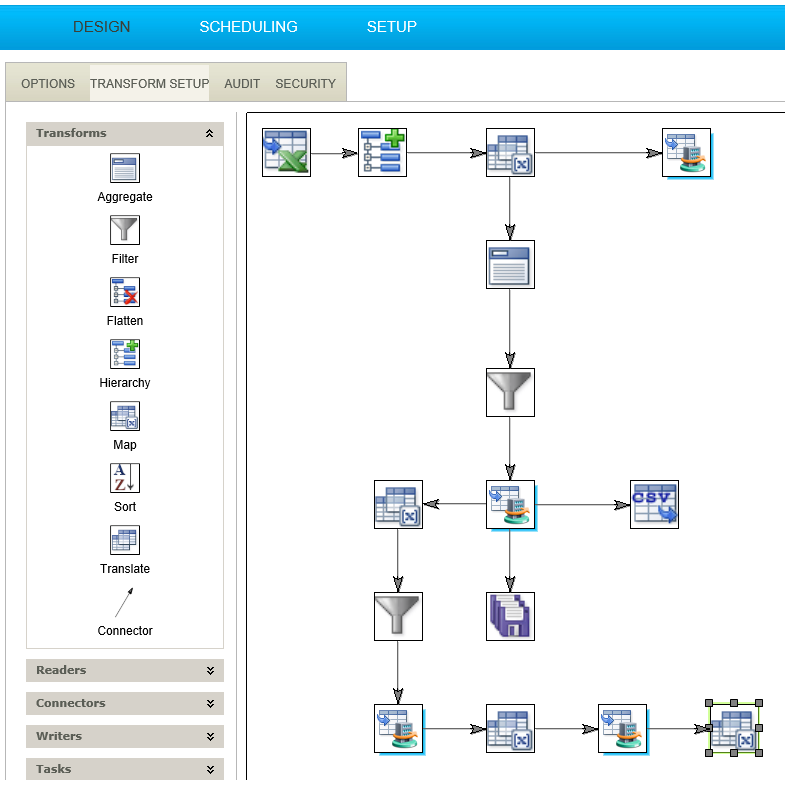Click the Map transform icon in palette

pyautogui.click(x=125, y=416)
